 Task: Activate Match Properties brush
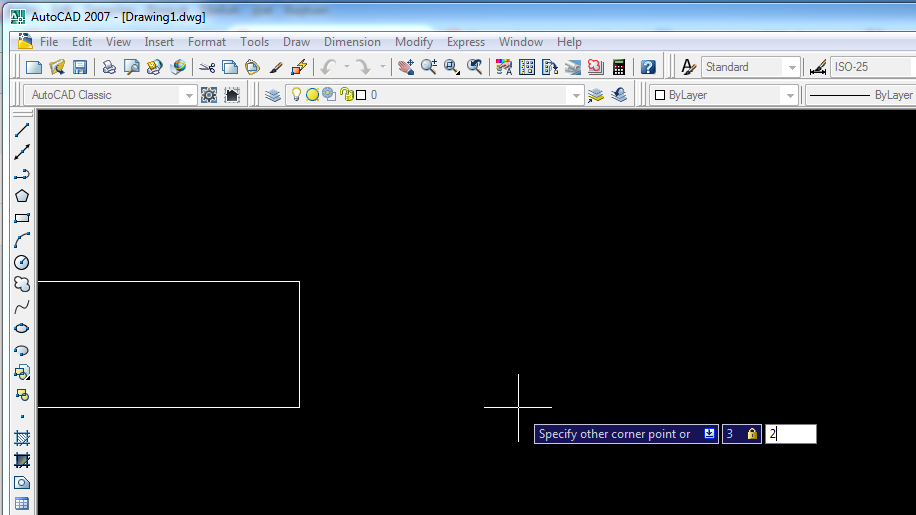pyautogui.click(x=276, y=67)
